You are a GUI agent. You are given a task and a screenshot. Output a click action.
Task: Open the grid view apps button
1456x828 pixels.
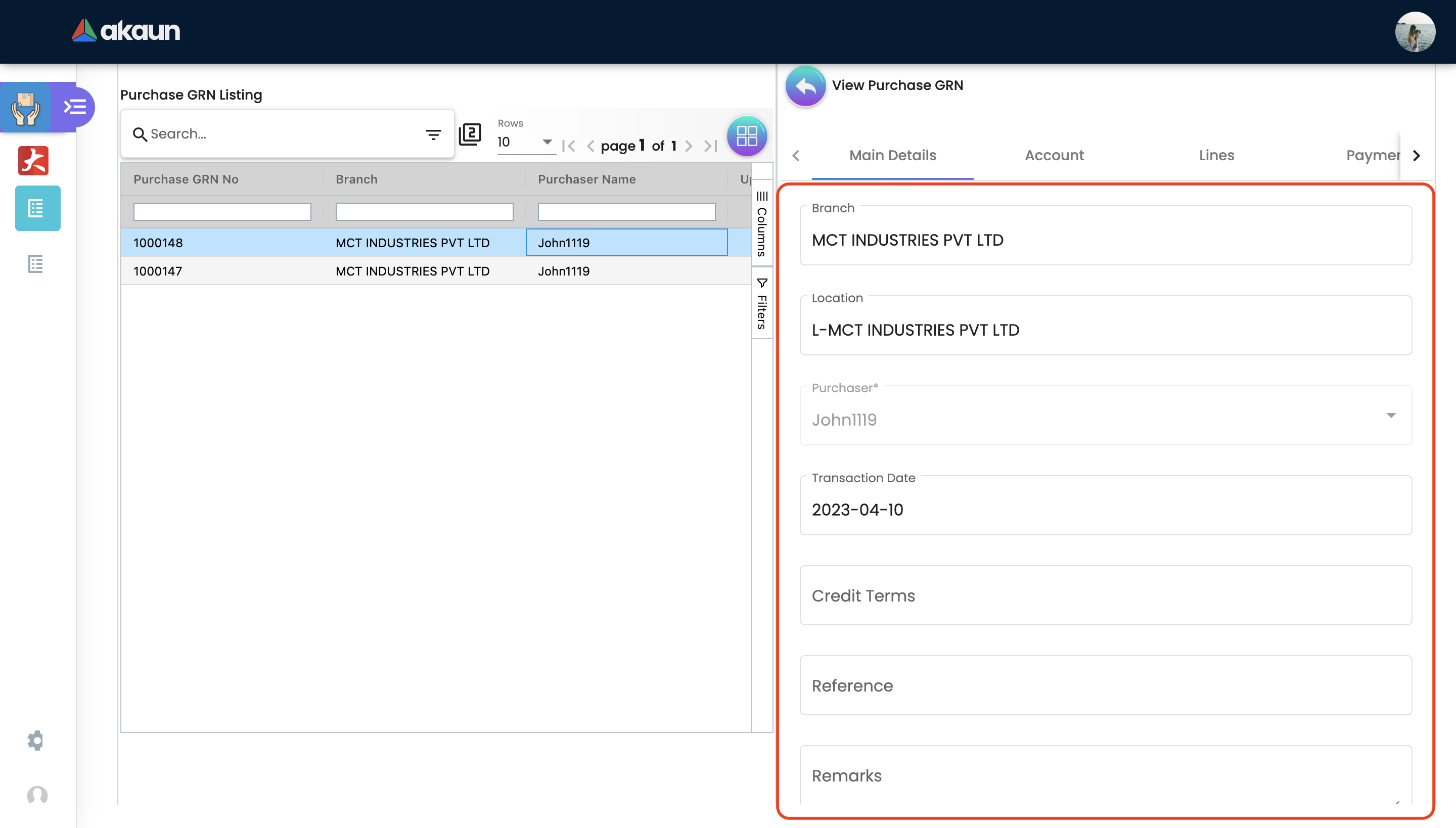(x=746, y=136)
